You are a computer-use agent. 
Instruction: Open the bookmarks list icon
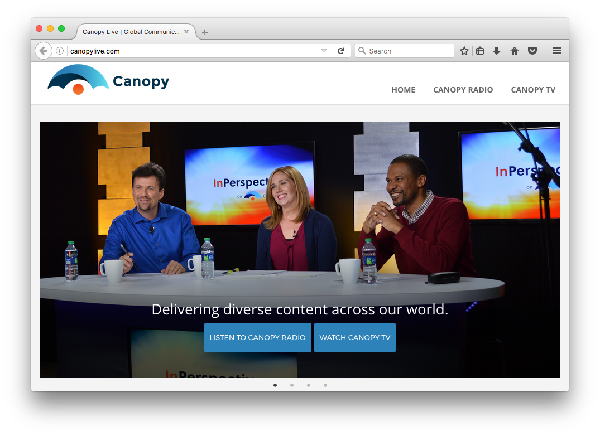[480, 51]
